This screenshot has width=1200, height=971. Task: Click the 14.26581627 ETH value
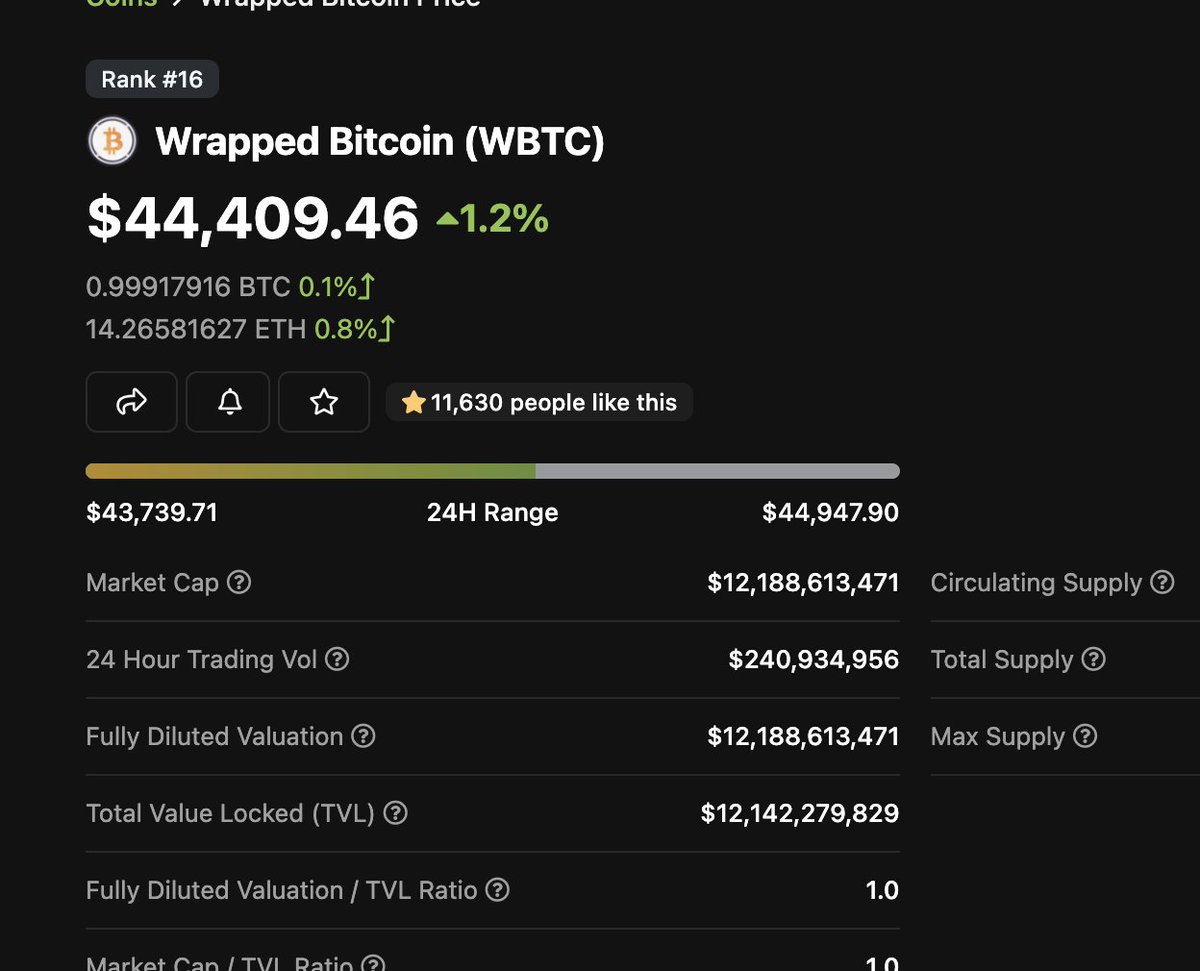tap(196, 328)
